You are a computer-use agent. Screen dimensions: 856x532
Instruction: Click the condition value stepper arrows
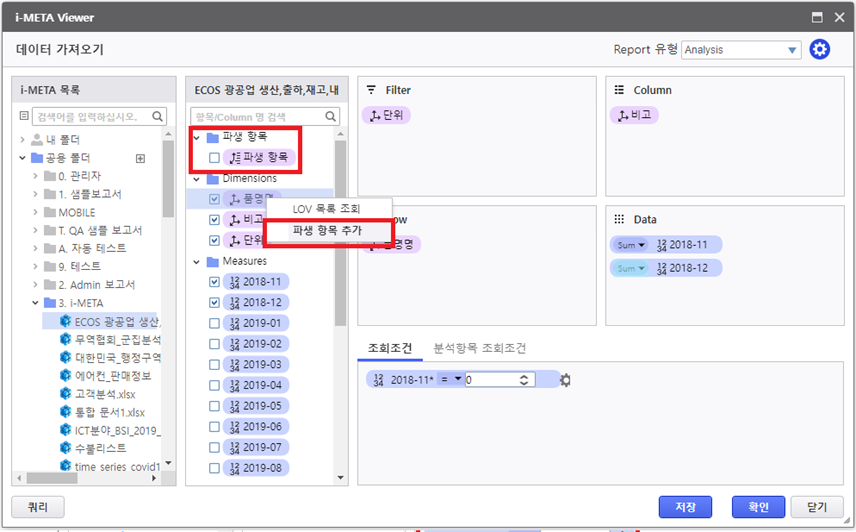point(523,380)
